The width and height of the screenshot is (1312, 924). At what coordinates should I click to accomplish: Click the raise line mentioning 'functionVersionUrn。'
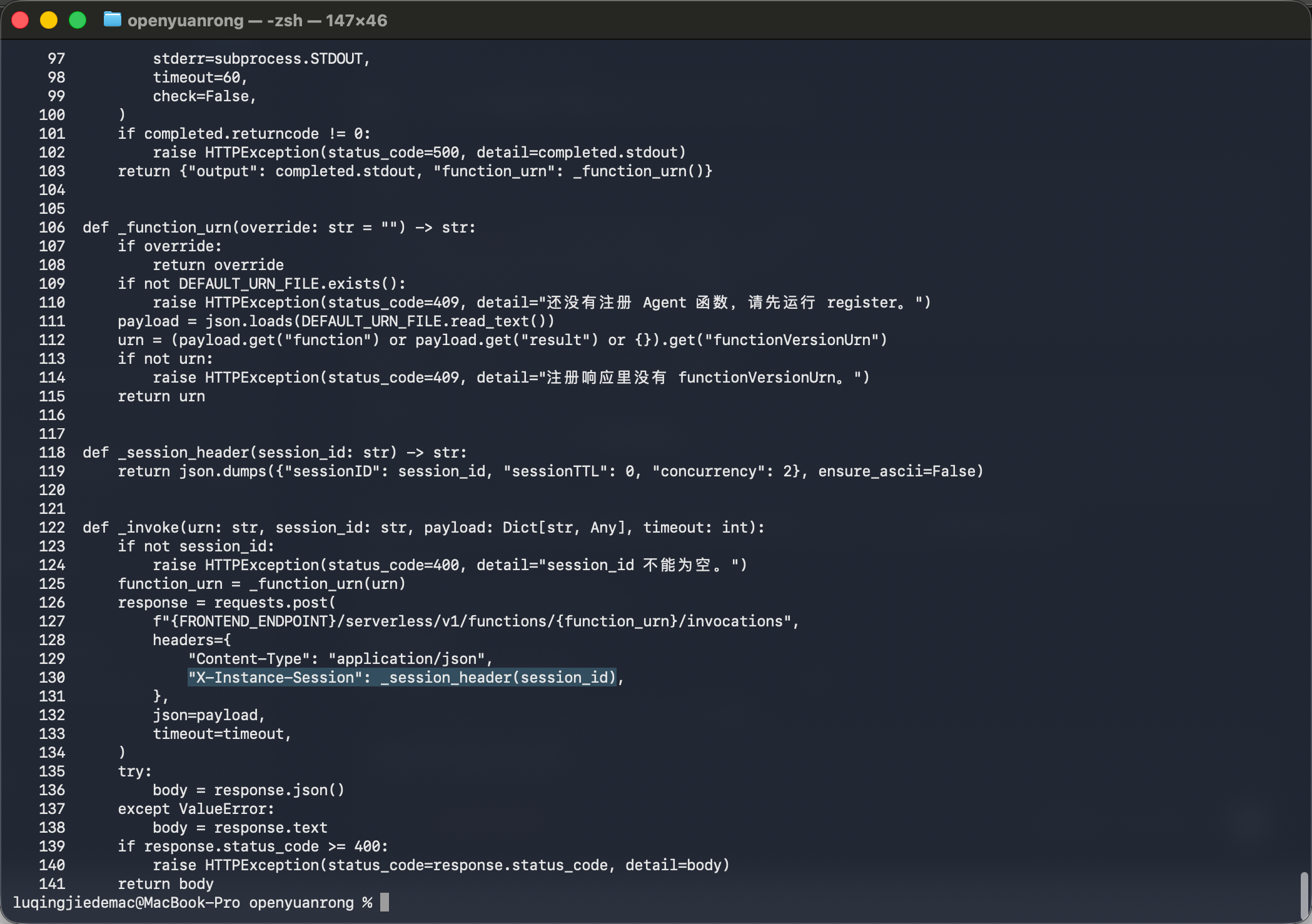pyautogui.click(x=512, y=378)
